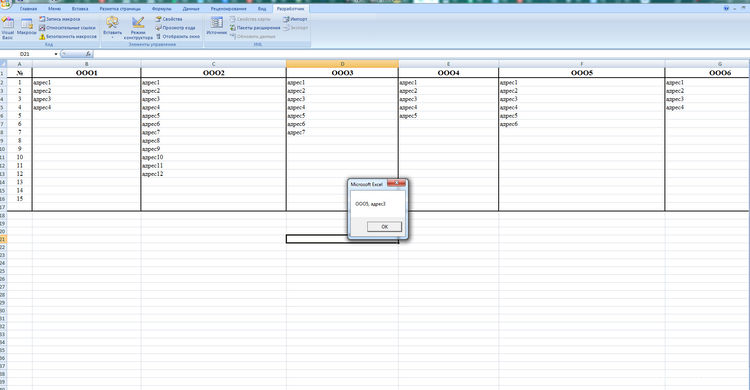Select адрес12 under ООО2
750x390 pixels.
pos(213,174)
